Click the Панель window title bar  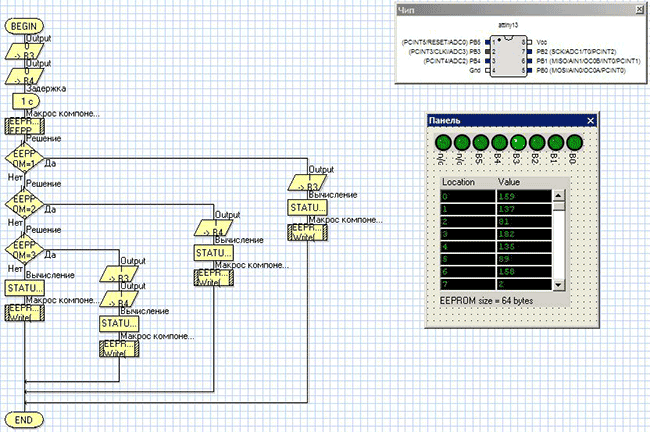512,121
